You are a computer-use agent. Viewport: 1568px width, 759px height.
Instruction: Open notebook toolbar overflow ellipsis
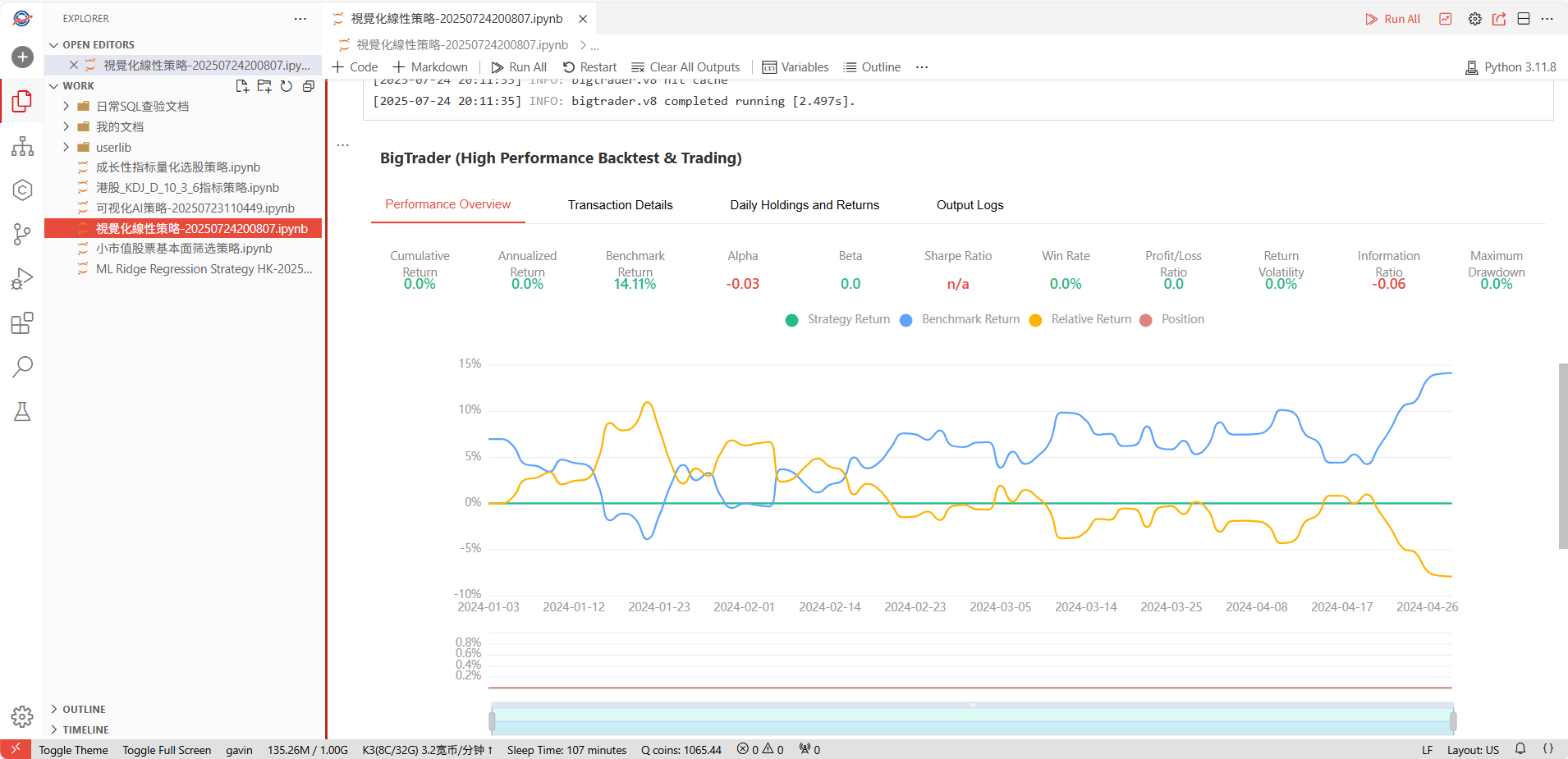pos(922,67)
